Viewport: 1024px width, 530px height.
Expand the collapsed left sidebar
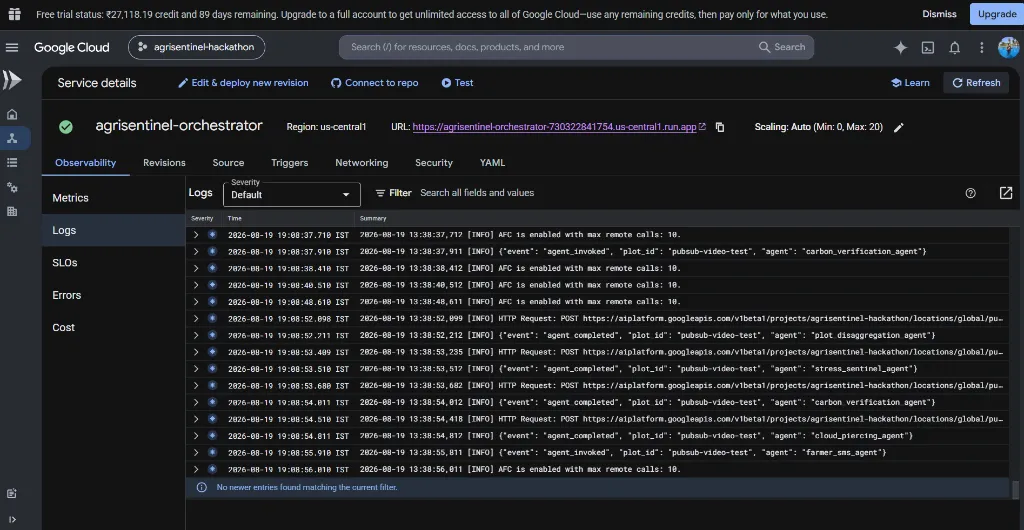[12, 520]
